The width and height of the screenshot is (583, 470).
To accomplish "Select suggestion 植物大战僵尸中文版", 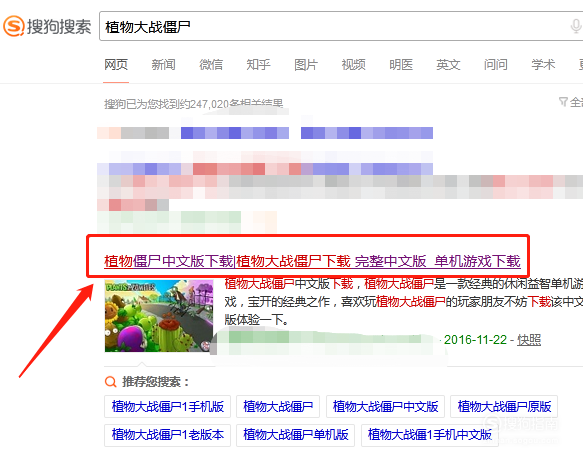I will coord(386,406).
